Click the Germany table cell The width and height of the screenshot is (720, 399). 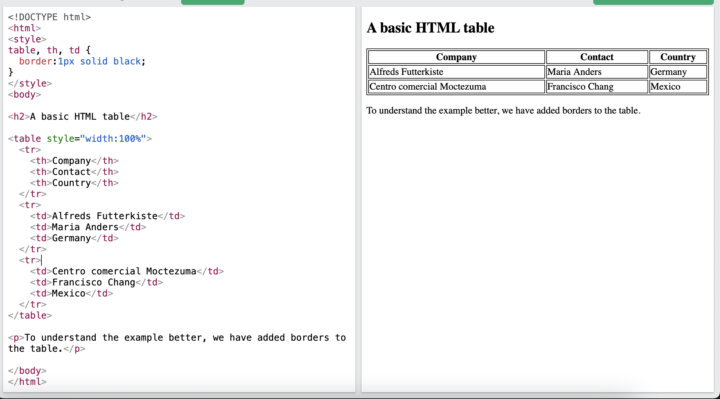[678, 72]
